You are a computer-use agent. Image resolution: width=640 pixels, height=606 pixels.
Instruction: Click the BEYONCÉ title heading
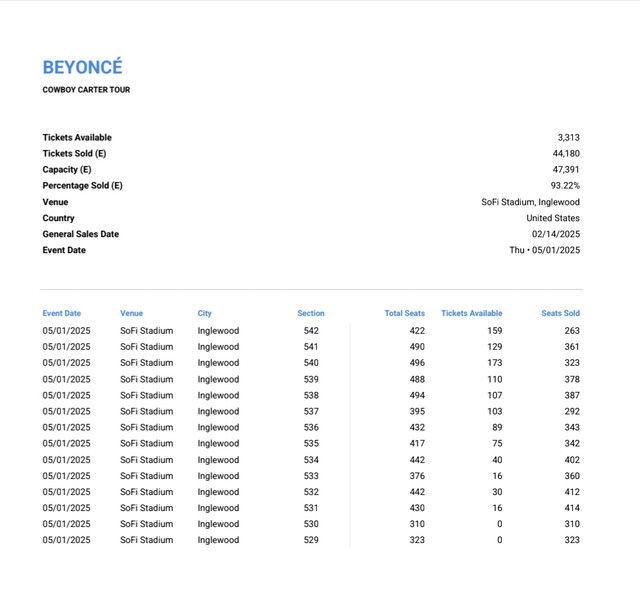click(82, 67)
